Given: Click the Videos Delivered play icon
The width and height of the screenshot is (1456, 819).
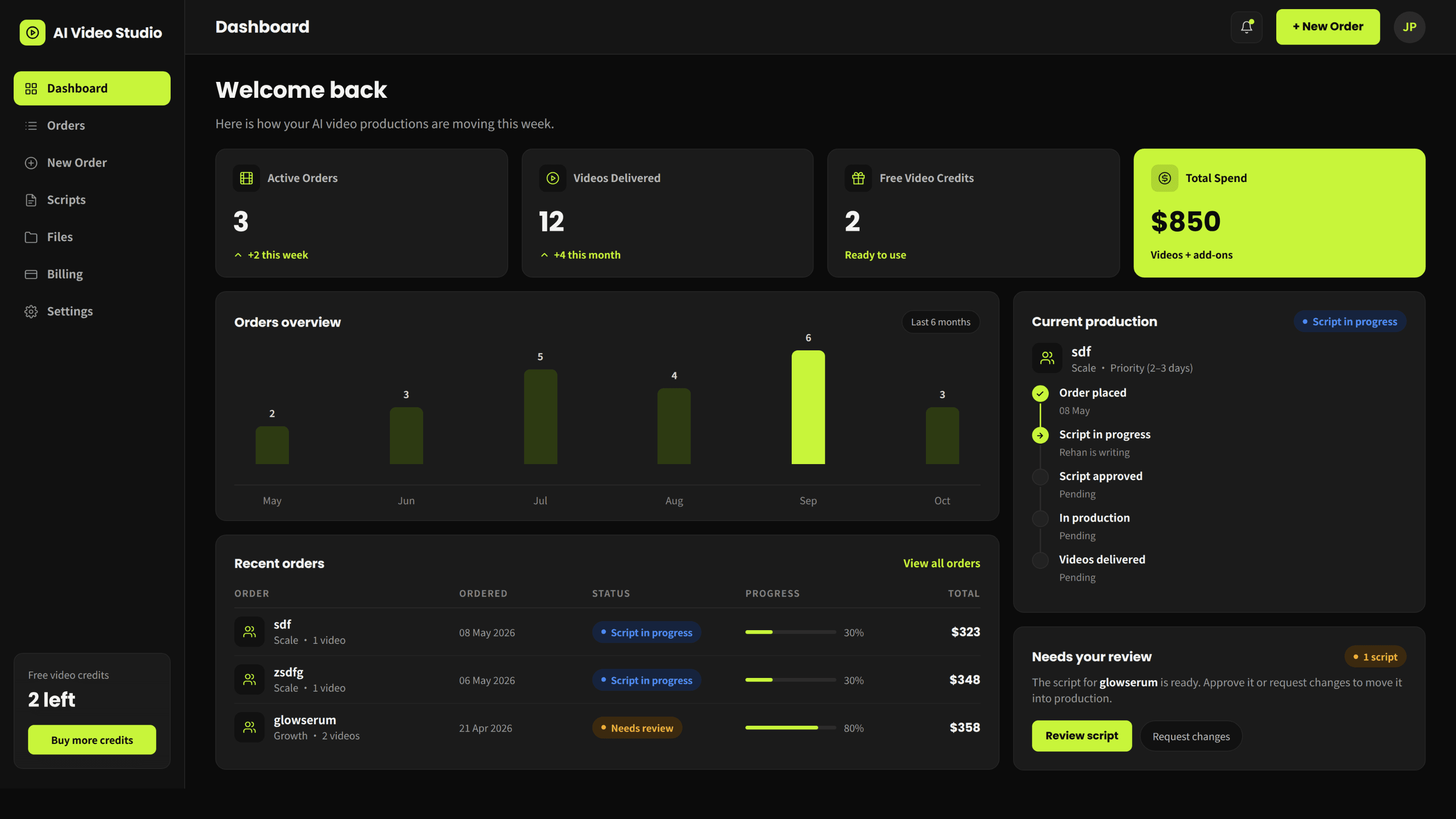Looking at the screenshot, I should (553, 178).
